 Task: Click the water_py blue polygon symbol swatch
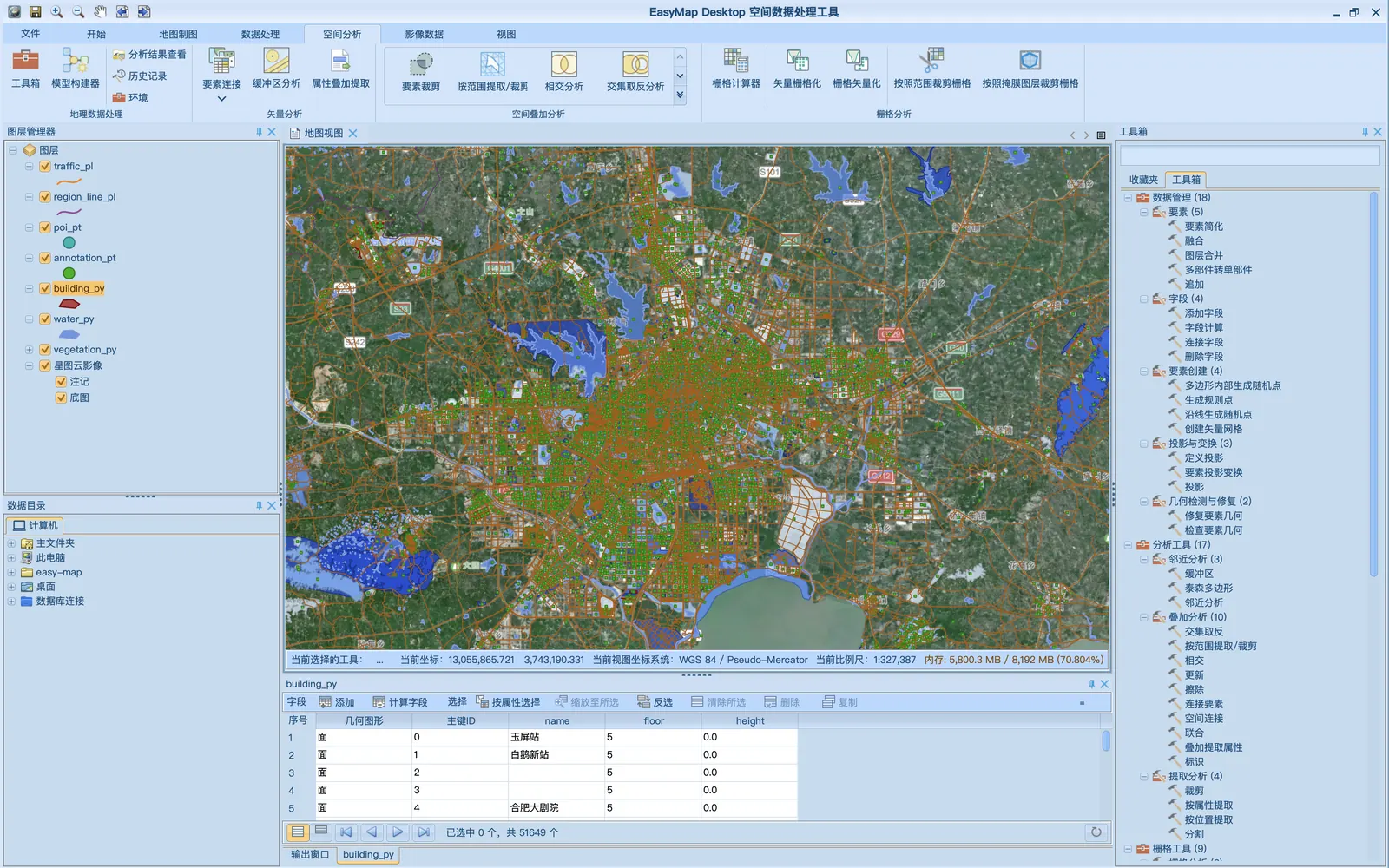[x=69, y=334]
